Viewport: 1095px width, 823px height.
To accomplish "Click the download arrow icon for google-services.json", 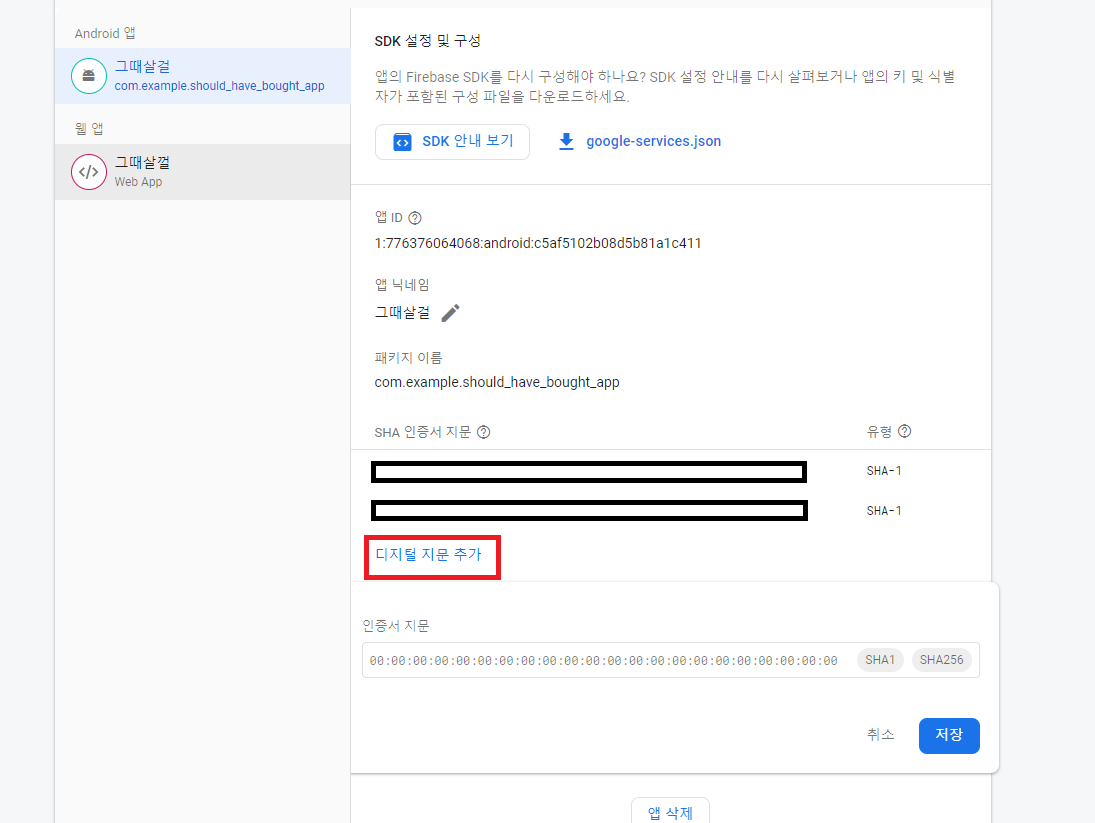I will click(x=566, y=142).
